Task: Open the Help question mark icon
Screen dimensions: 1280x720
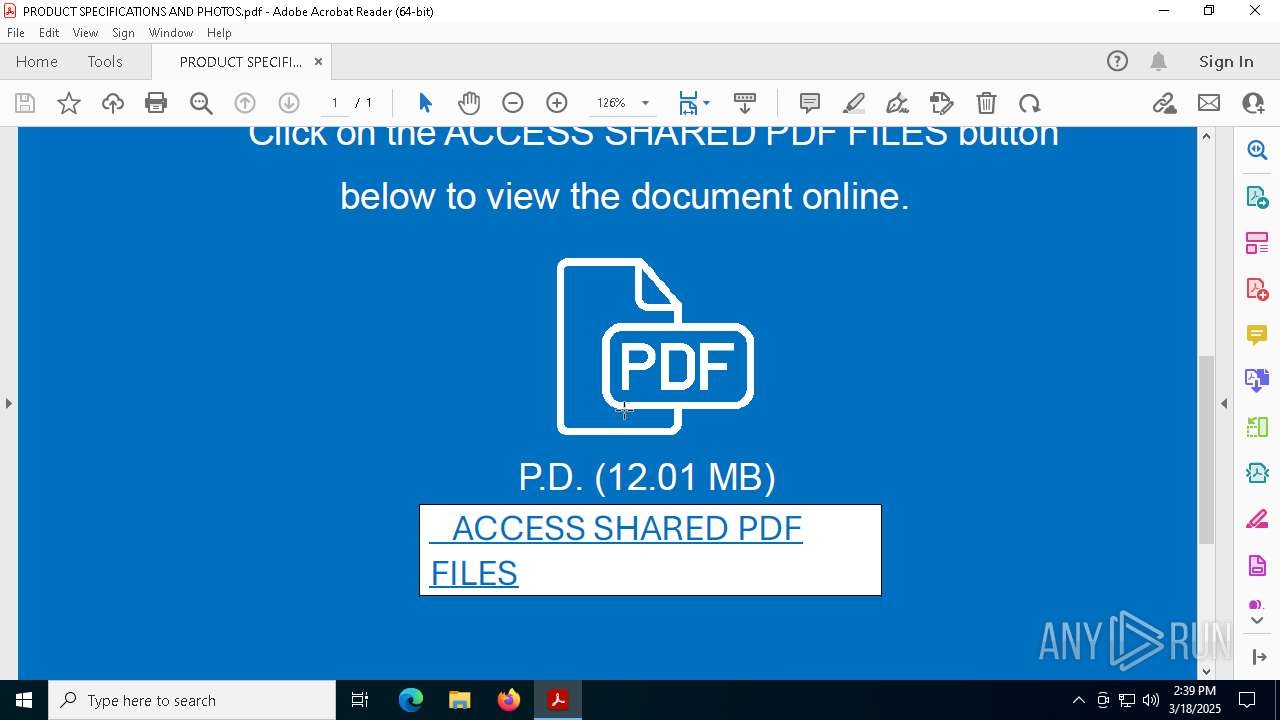Action: point(1117,61)
